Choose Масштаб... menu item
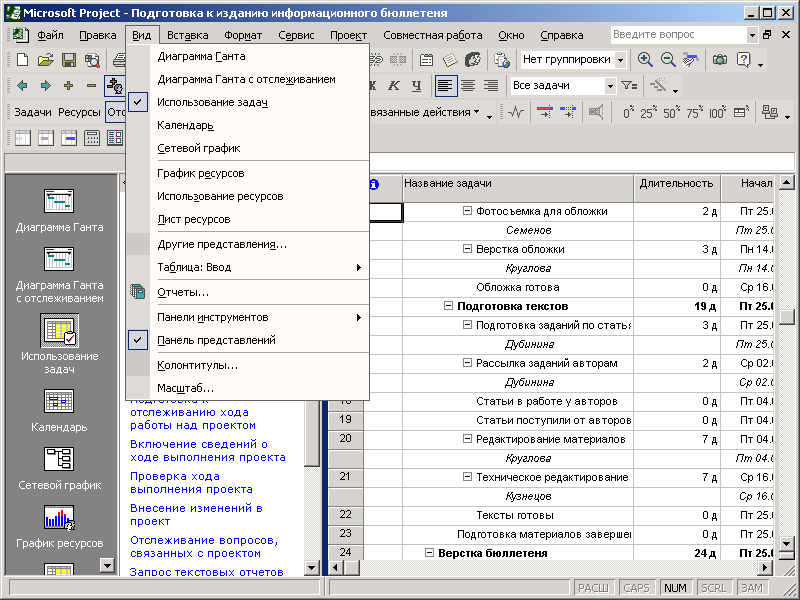 (x=247, y=388)
